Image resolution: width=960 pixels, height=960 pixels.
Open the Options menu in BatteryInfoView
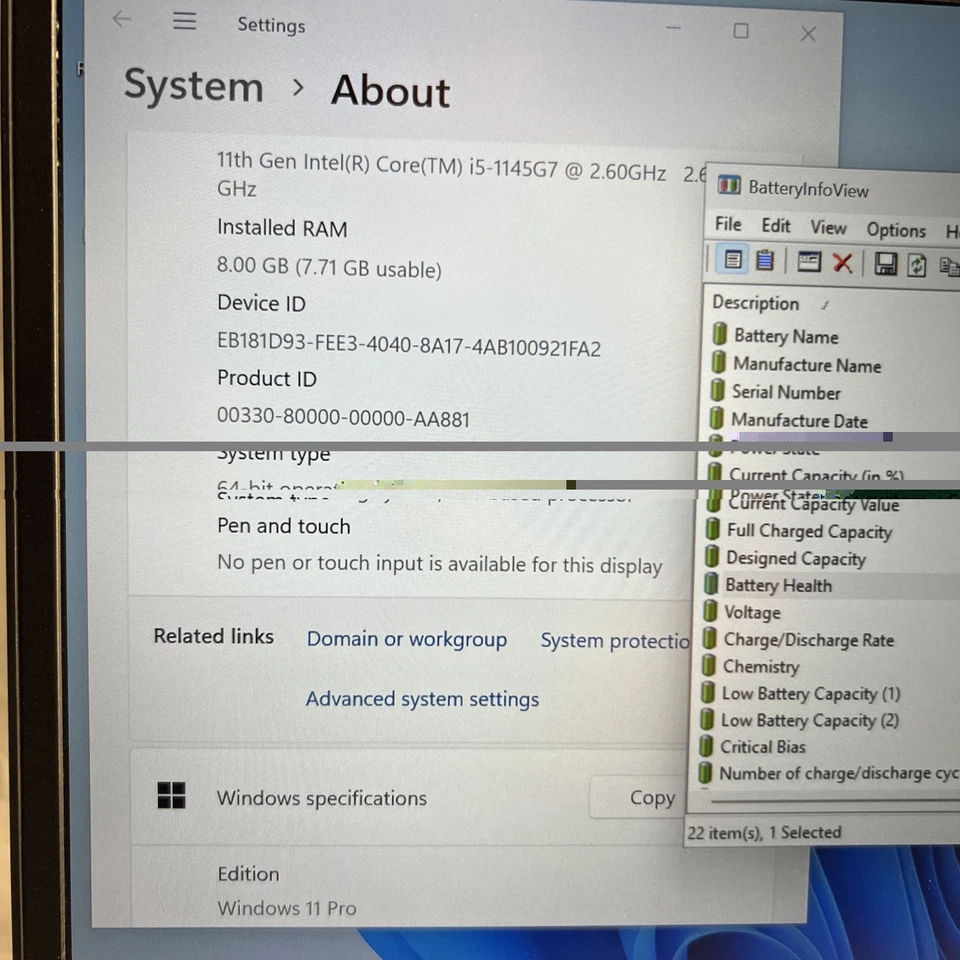[896, 230]
